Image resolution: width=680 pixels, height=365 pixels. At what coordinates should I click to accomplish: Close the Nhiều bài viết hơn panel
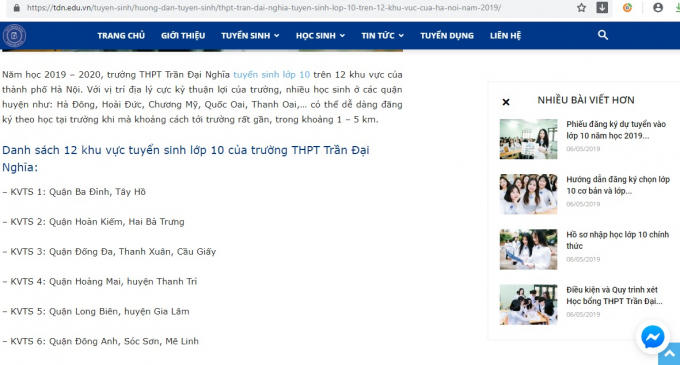pyautogui.click(x=506, y=102)
